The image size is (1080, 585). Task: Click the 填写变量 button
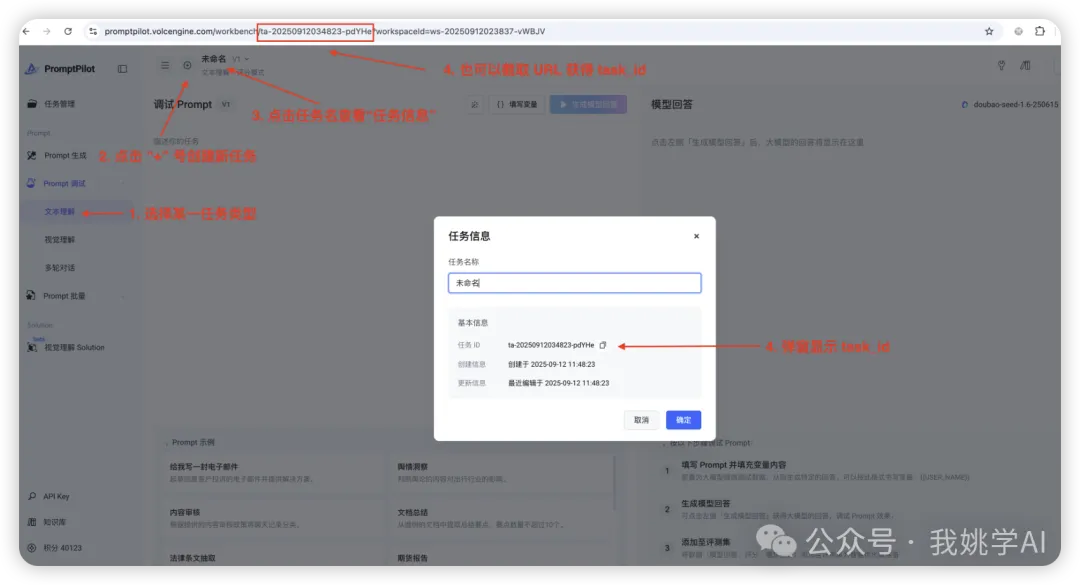click(517, 105)
